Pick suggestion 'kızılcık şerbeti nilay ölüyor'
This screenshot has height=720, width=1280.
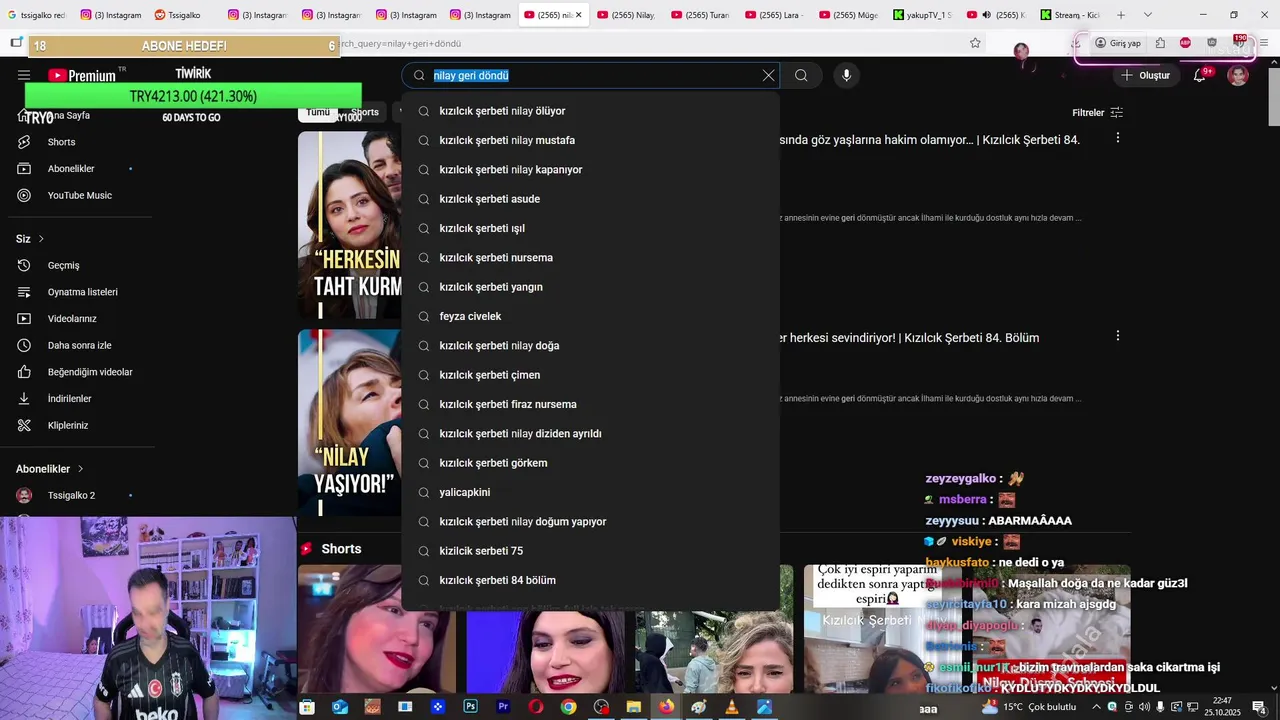[x=590, y=111]
